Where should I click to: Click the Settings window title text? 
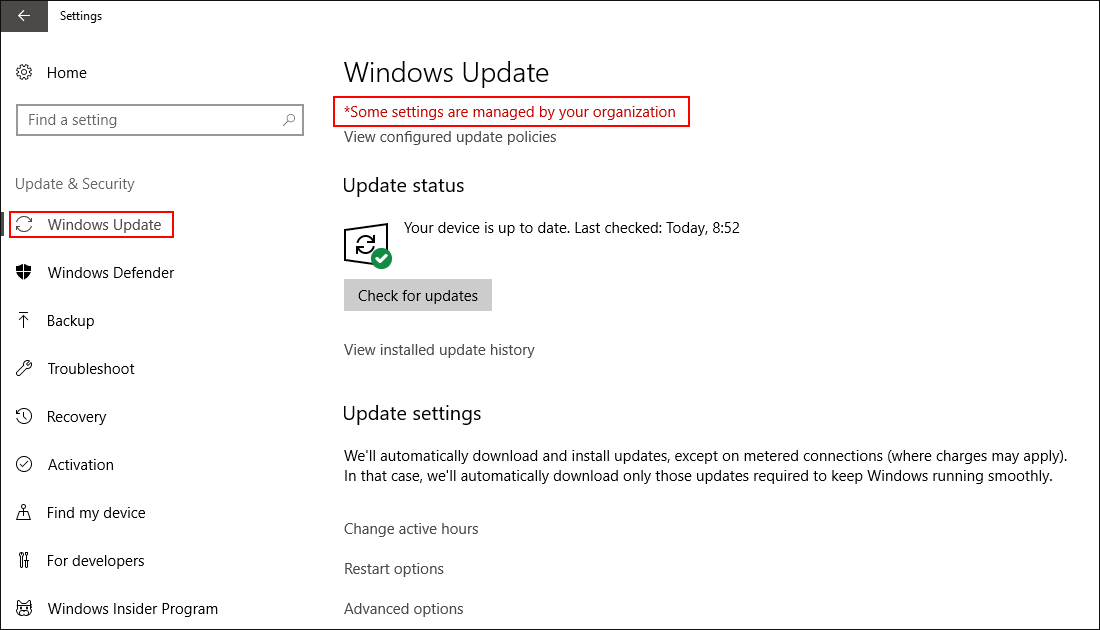pyautogui.click(x=81, y=15)
